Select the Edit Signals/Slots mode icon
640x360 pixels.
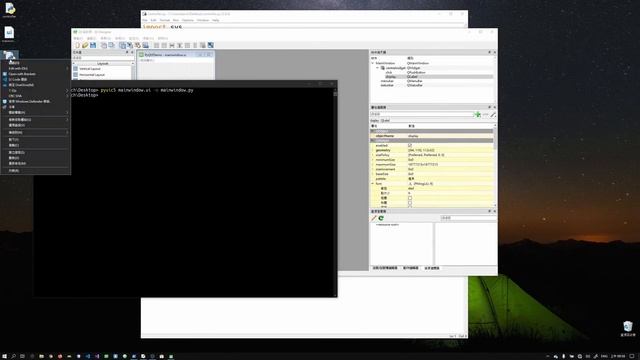pos(130,45)
